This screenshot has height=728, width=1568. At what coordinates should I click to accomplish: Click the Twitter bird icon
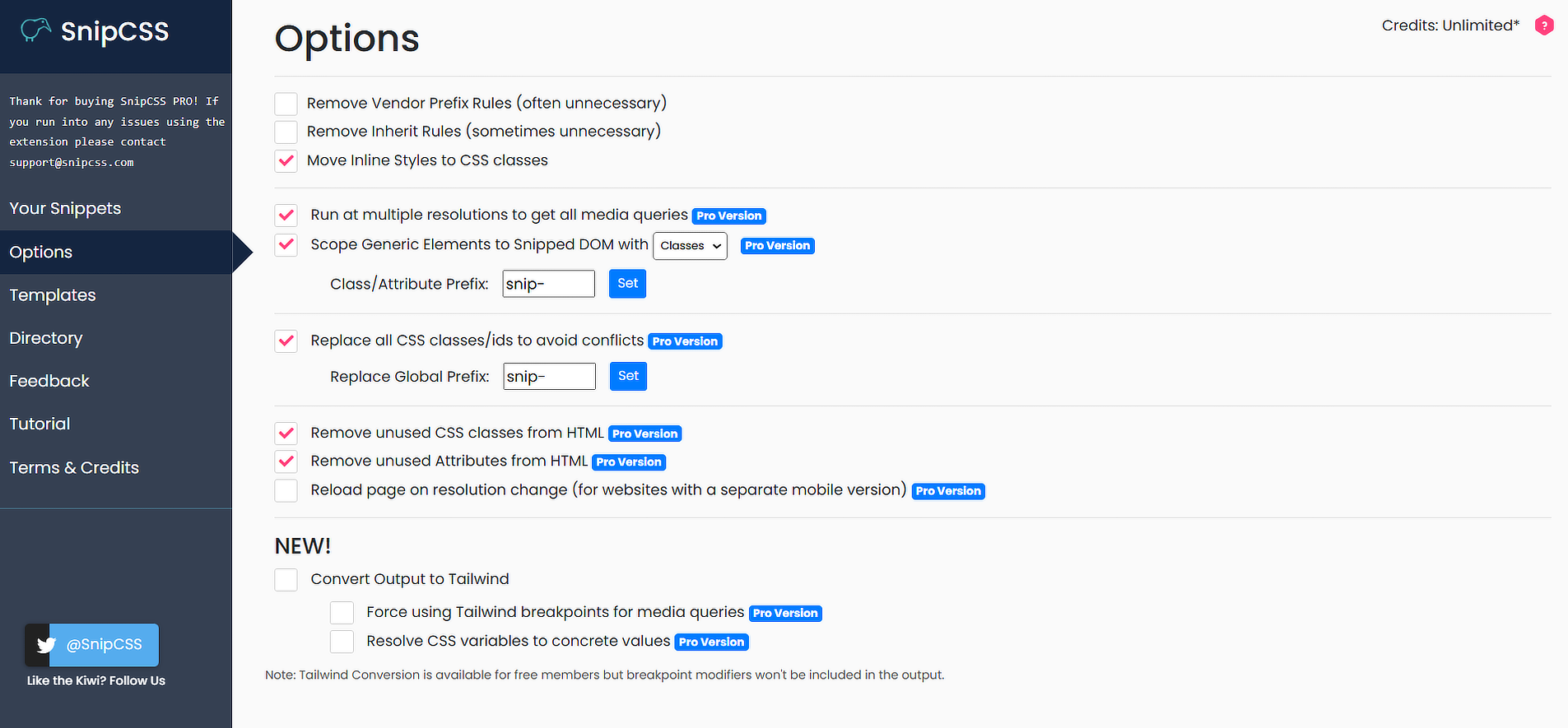click(46, 645)
